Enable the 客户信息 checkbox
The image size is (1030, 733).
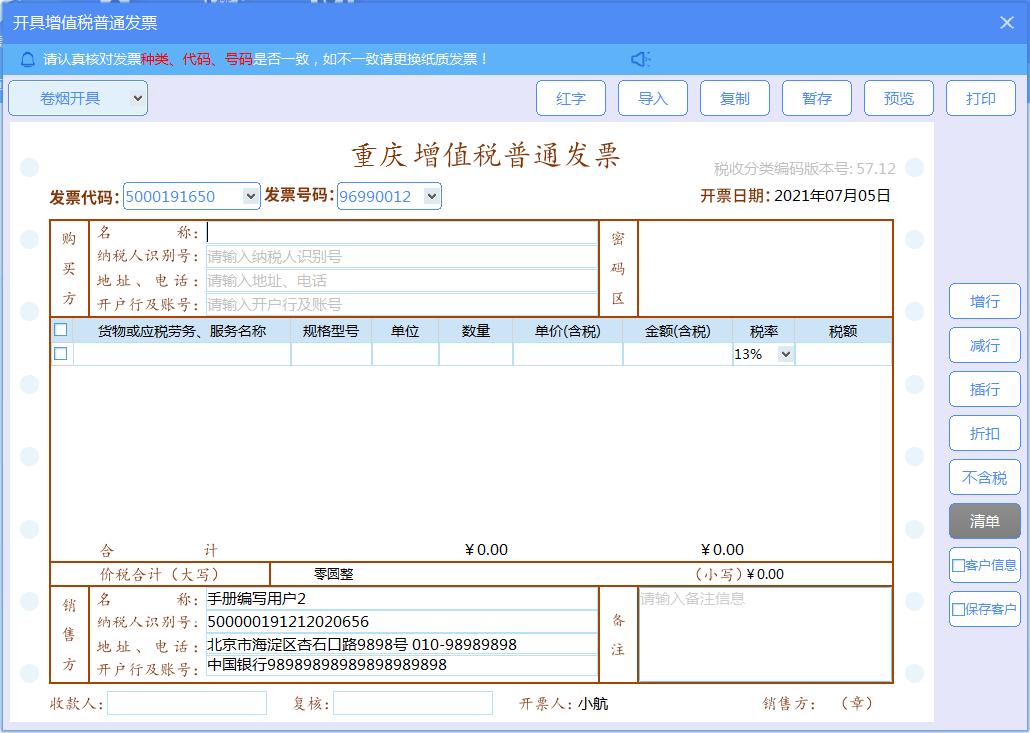pyautogui.click(x=957, y=565)
